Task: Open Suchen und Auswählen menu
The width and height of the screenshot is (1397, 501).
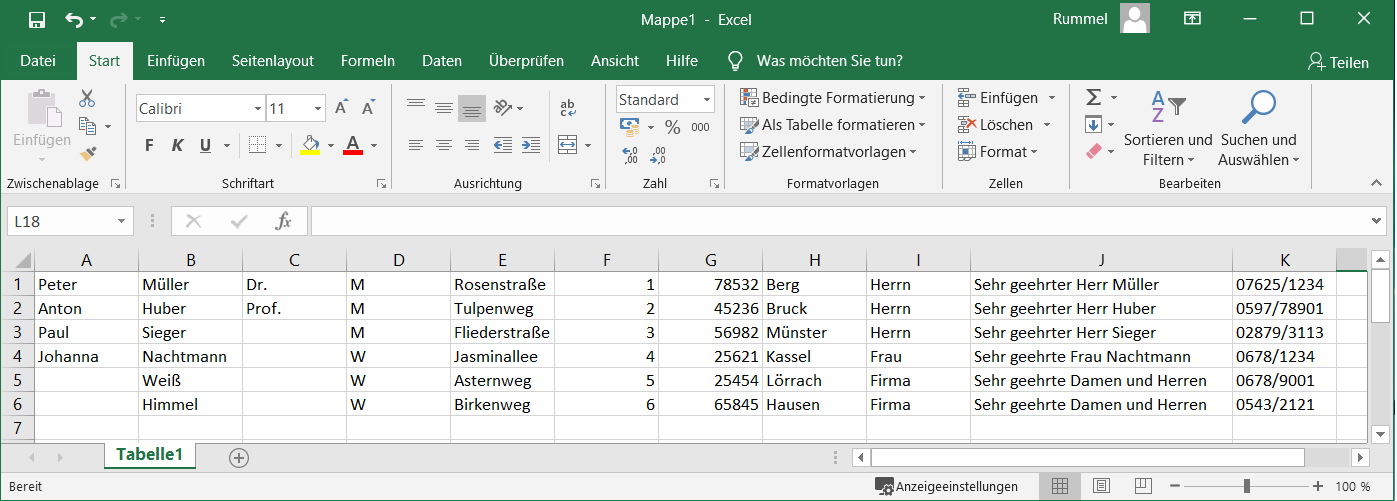Action: tap(1259, 130)
